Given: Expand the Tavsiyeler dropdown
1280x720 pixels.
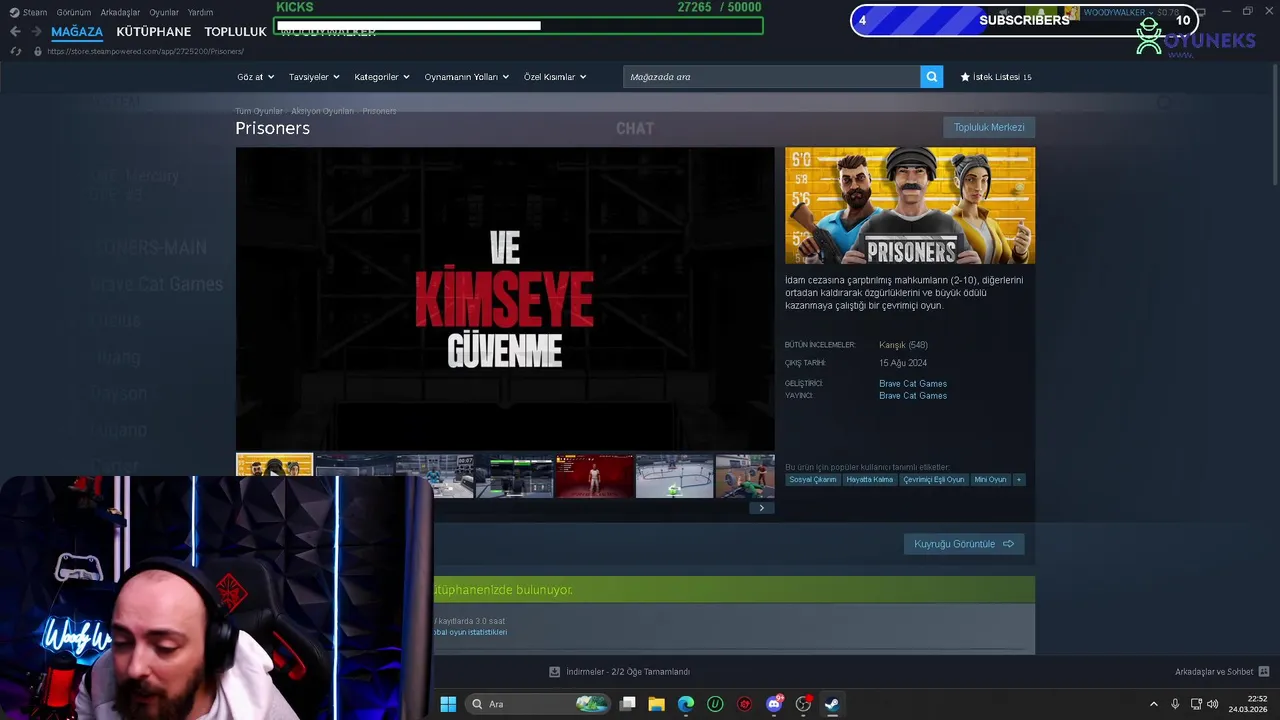Looking at the screenshot, I should [314, 77].
